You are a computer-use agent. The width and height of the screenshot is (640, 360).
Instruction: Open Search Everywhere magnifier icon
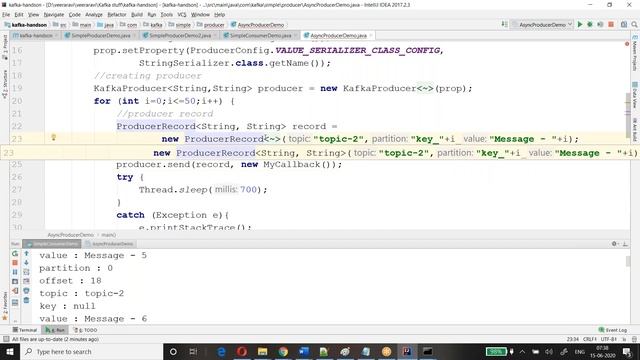[x=634, y=24]
